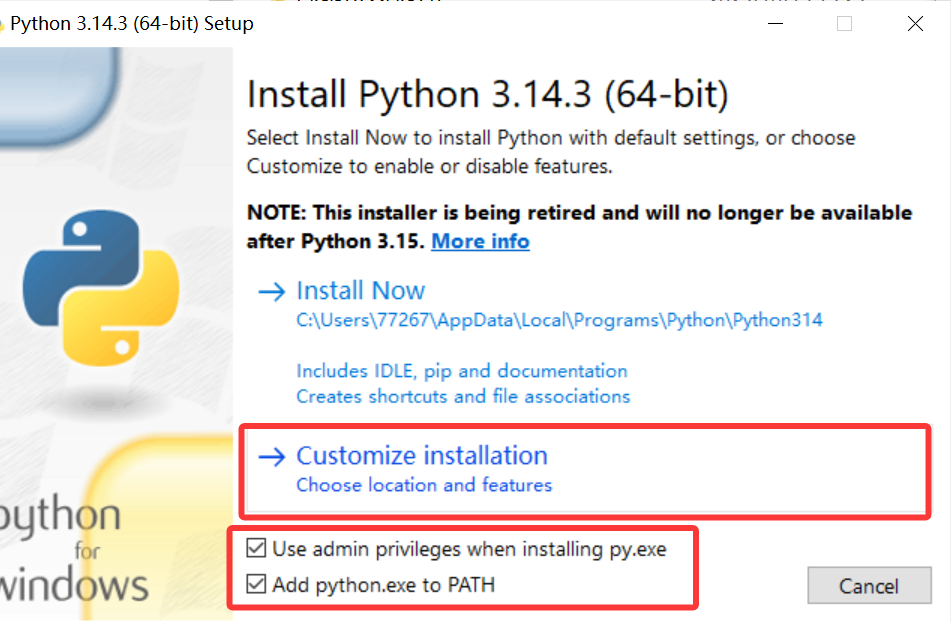The width and height of the screenshot is (951, 622).
Task: Click Includes IDLE, pip and documentation text
Action: click(x=462, y=371)
